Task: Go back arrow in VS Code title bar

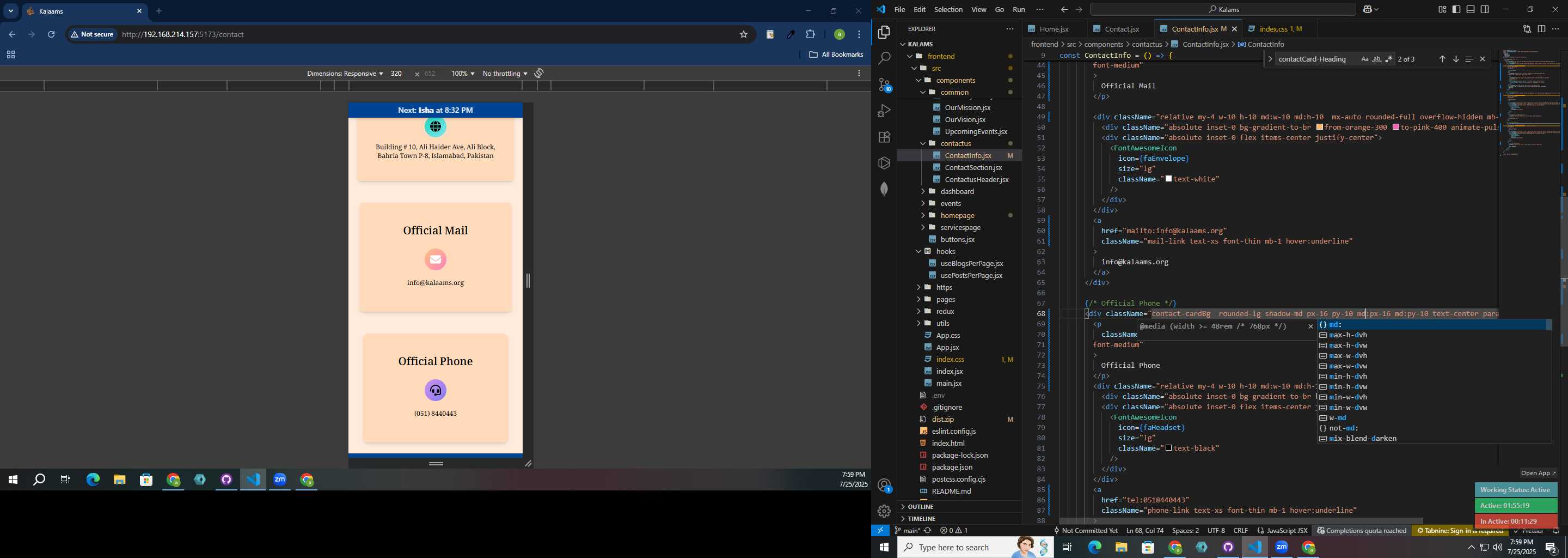Action: tap(1063, 10)
